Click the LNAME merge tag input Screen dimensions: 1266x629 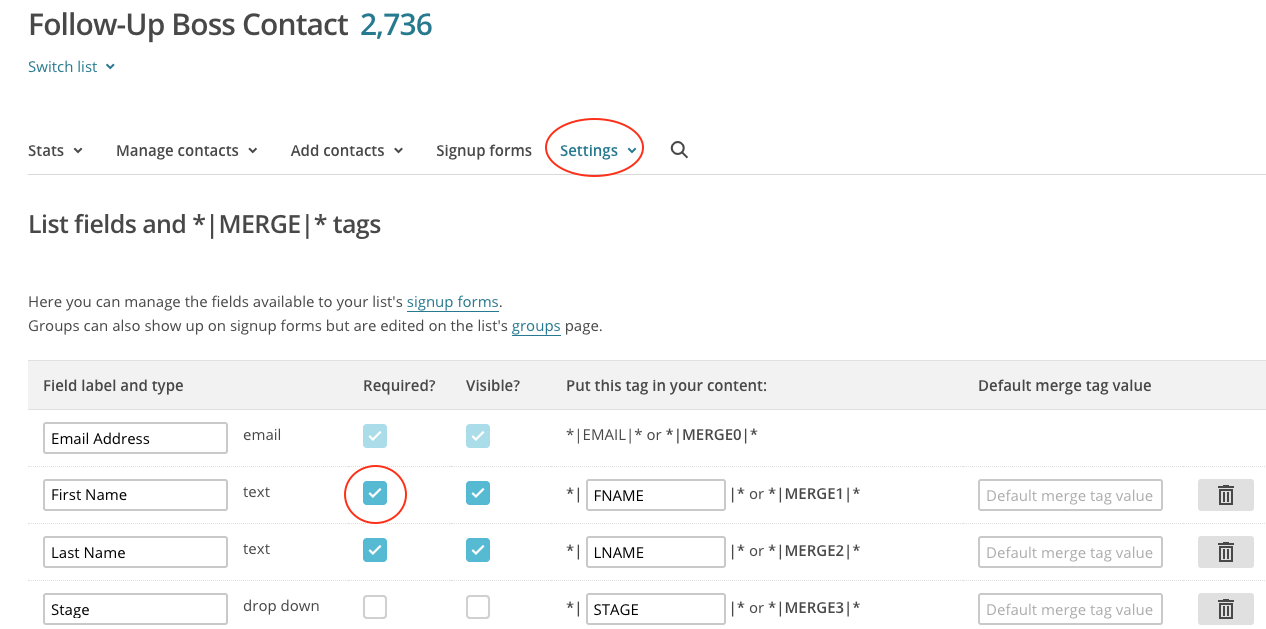coord(656,552)
